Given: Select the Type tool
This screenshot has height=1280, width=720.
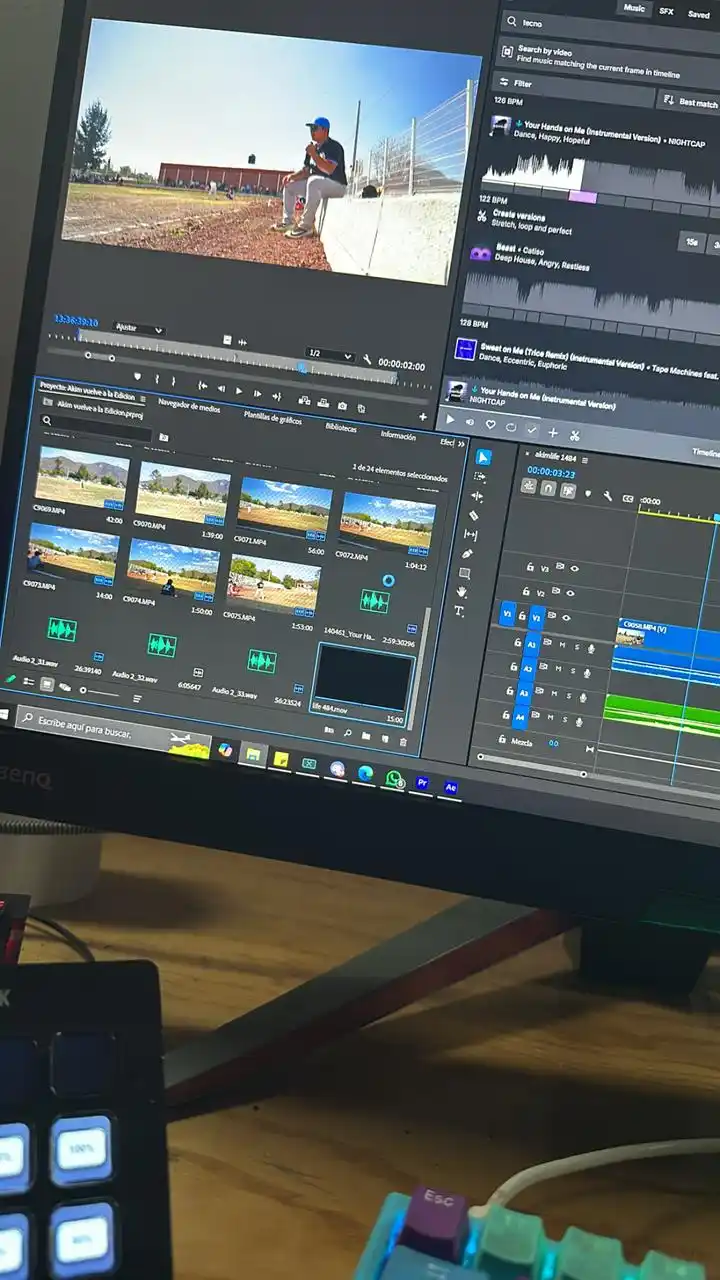Looking at the screenshot, I should (459, 611).
